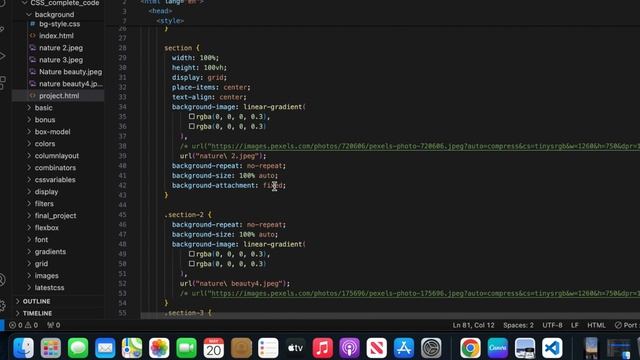Select nature beauty4.jpeg file
Screen dimensions: 640x360
[x=70, y=84]
